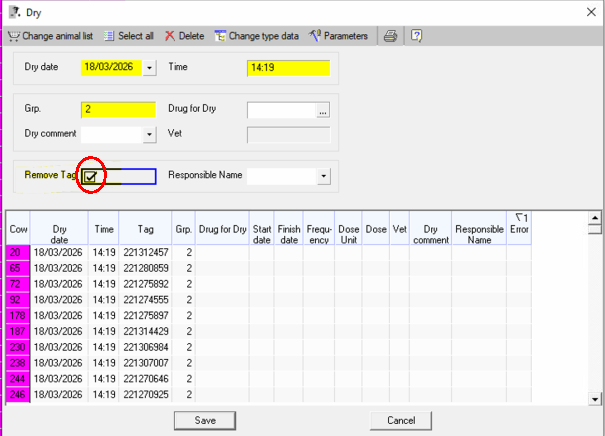Image resolution: width=605 pixels, height=436 pixels.
Task: Click tag cell 221274555
Action: (145, 300)
